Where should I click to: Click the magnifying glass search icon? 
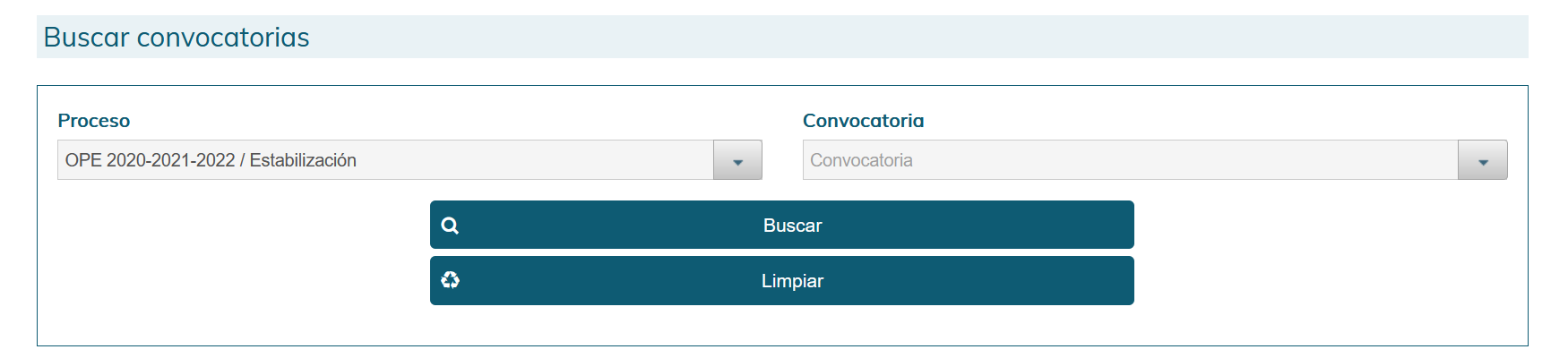pyautogui.click(x=450, y=226)
